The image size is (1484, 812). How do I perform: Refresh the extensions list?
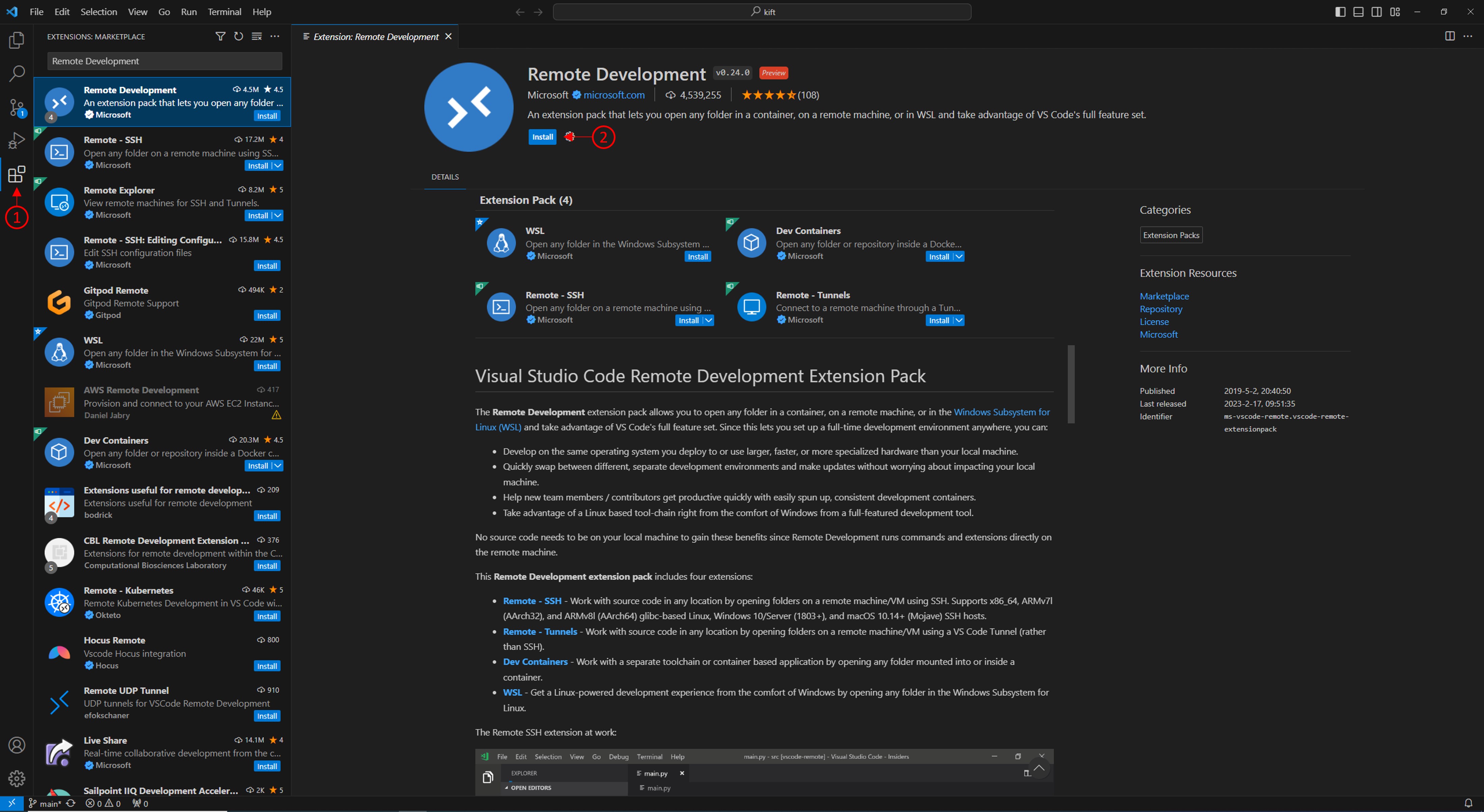pos(238,36)
